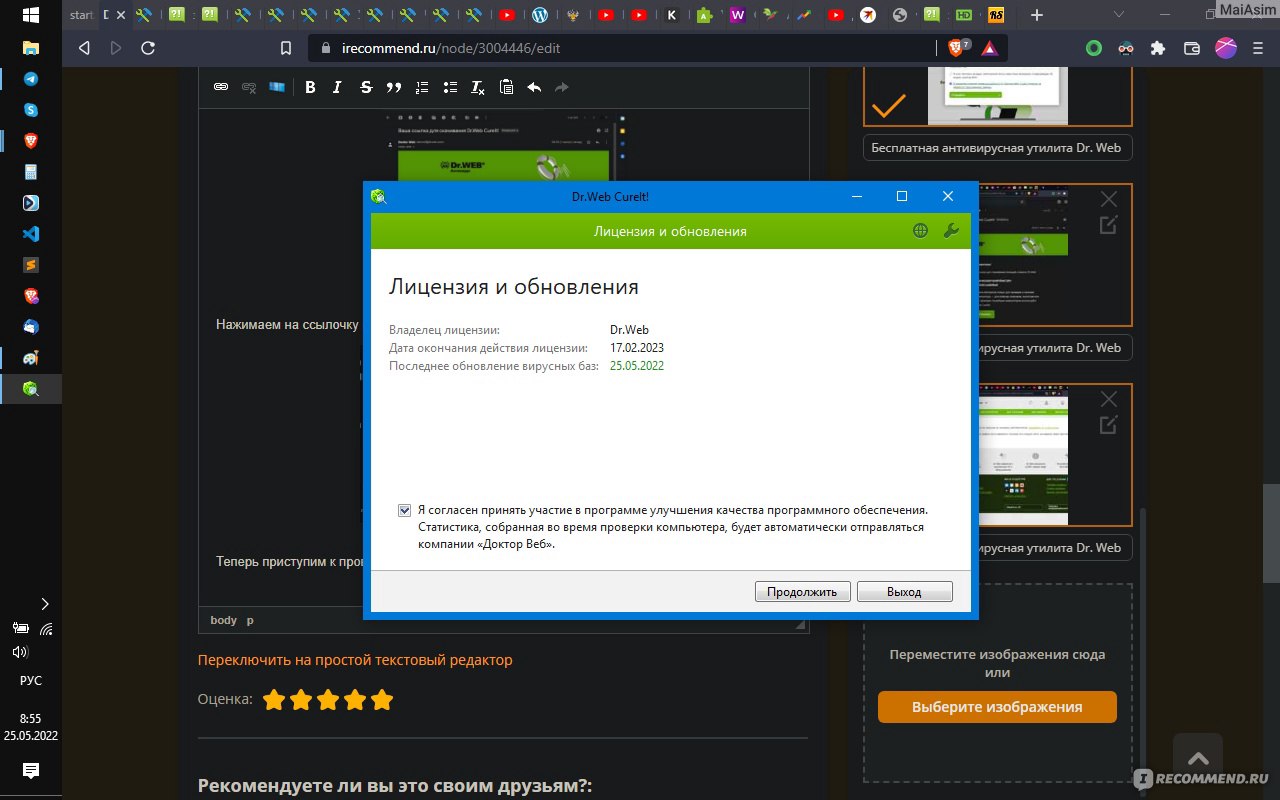Click Переключить на простой текстовый редактор link

pyautogui.click(x=355, y=660)
